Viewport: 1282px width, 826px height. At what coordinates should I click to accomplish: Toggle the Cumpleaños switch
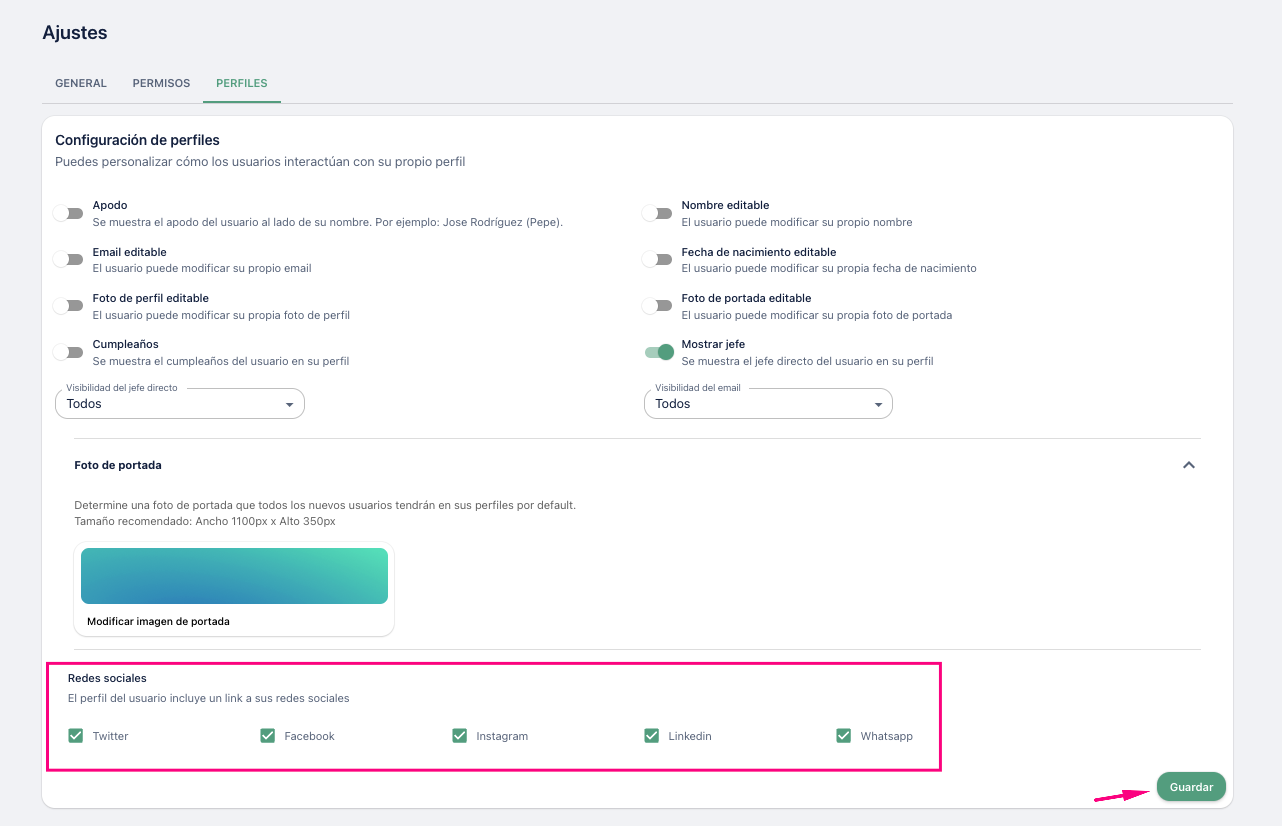pos(68,352)
